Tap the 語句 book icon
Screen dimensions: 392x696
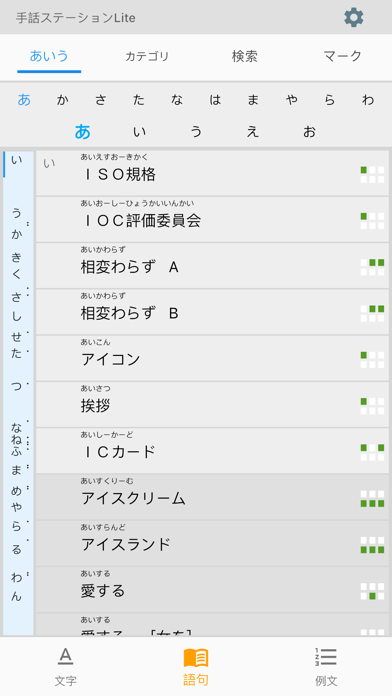[x=196, y=658]
